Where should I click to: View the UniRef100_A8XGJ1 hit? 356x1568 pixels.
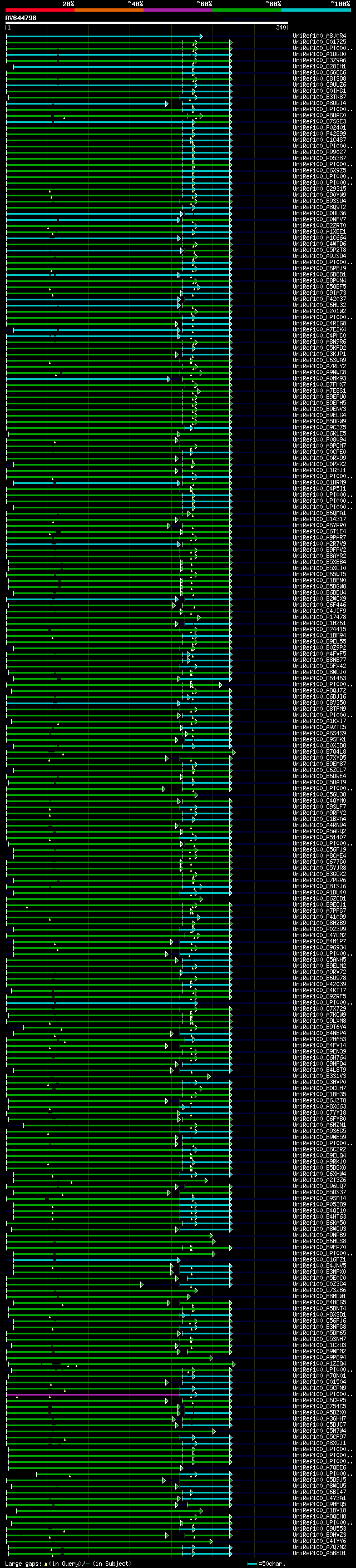coord(319,1443)
